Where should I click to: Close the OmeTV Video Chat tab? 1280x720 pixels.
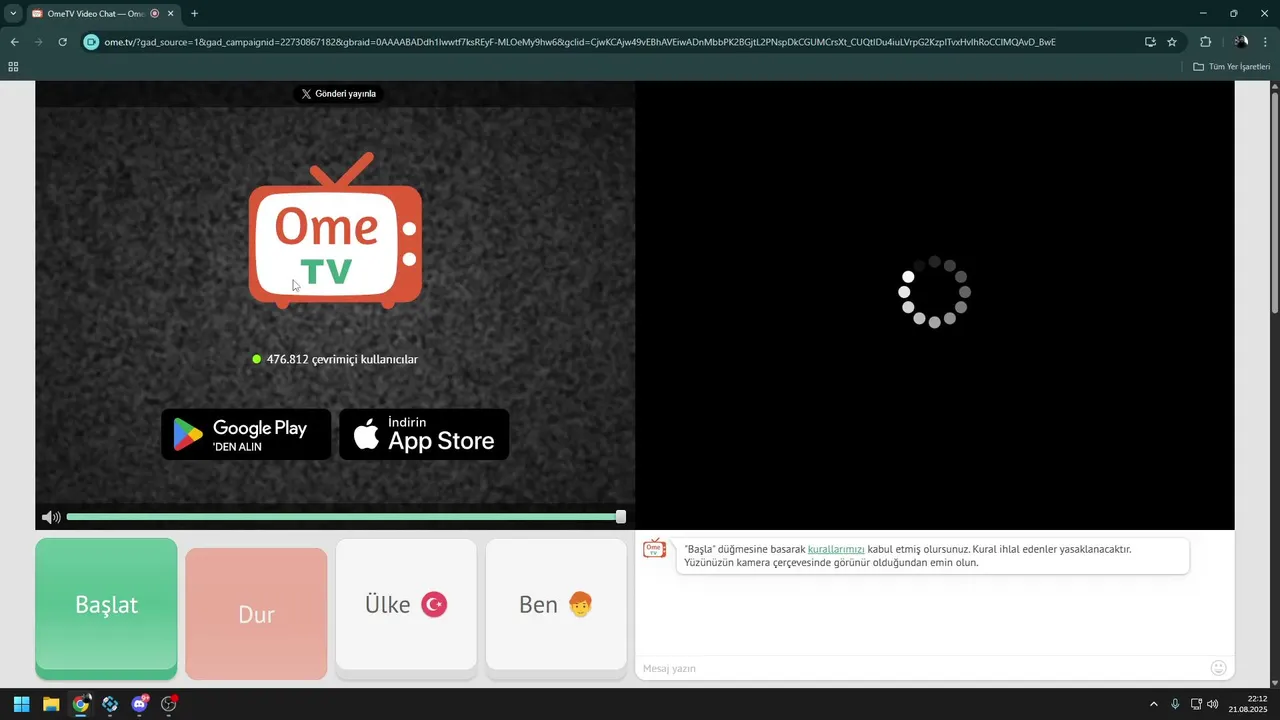[171, 14]
